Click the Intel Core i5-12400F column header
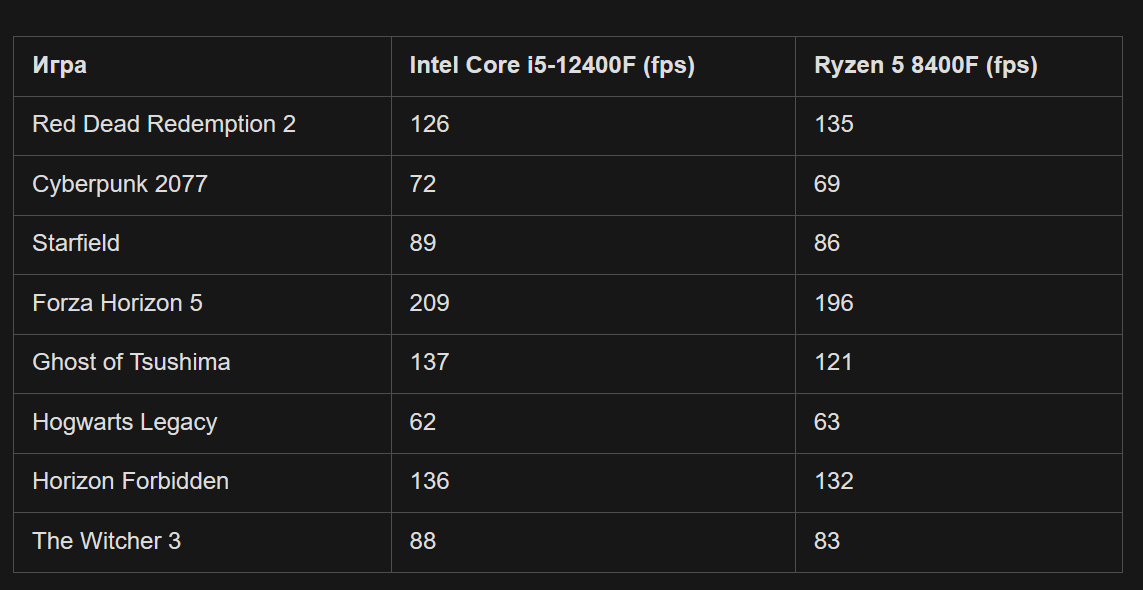Viewport: 1143px width, 590px height. click(552, 66)
